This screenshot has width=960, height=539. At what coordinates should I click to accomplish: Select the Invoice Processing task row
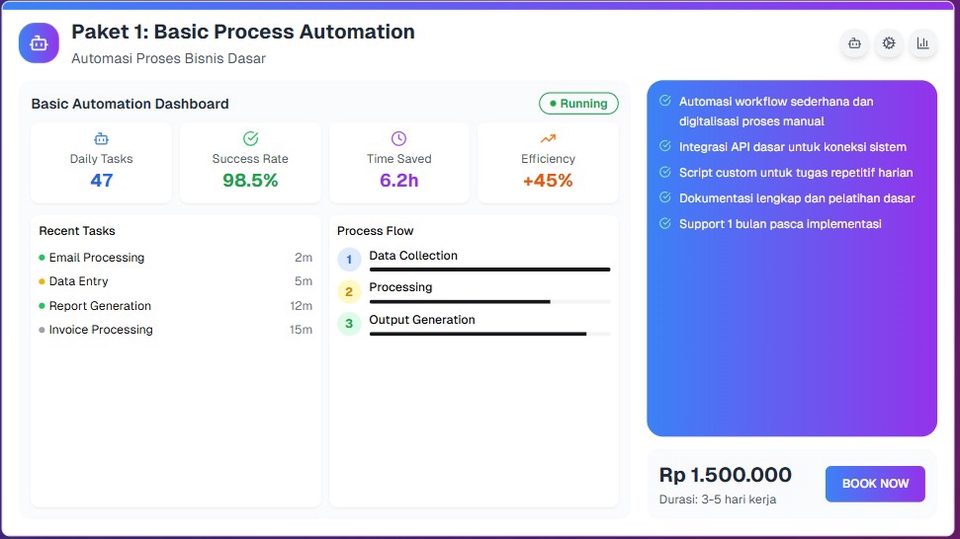coord(100,330)
